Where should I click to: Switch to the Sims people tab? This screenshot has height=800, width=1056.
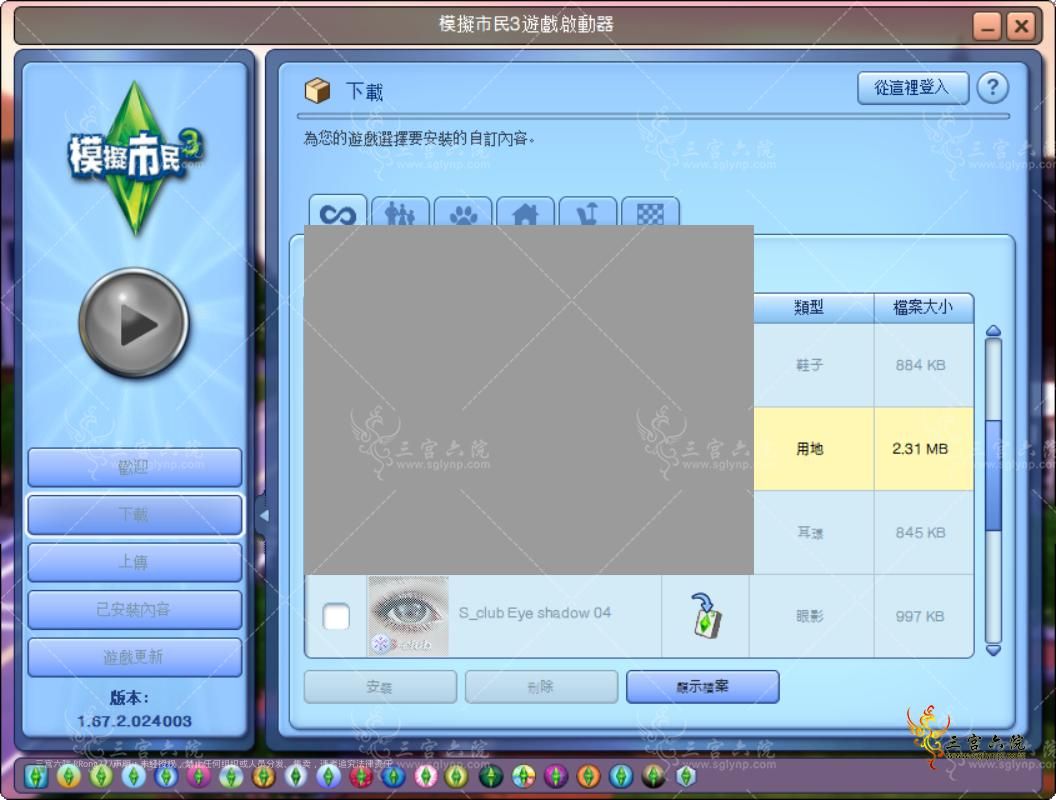point(400,212)
